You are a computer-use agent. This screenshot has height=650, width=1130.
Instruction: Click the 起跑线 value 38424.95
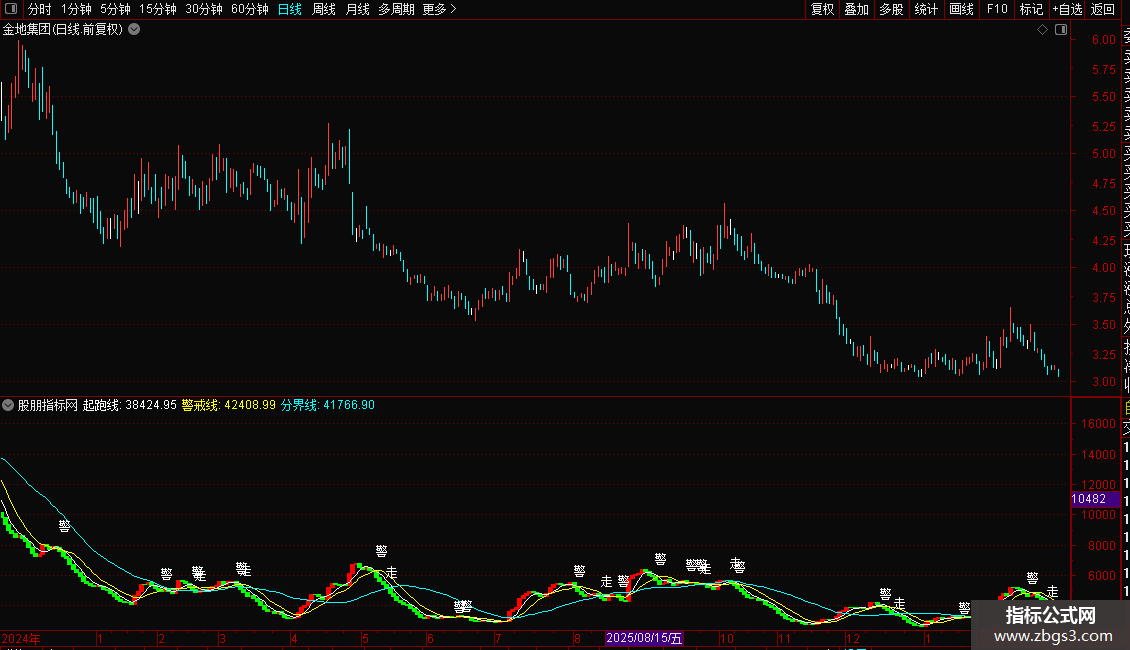point(151,405)
